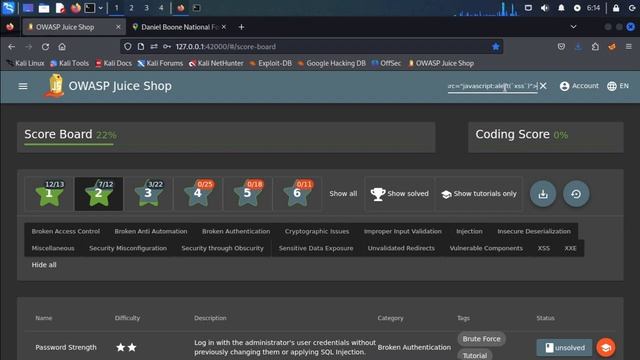Expand the list all tabs dropdown
640x360 pixels.
coord(573,27)
